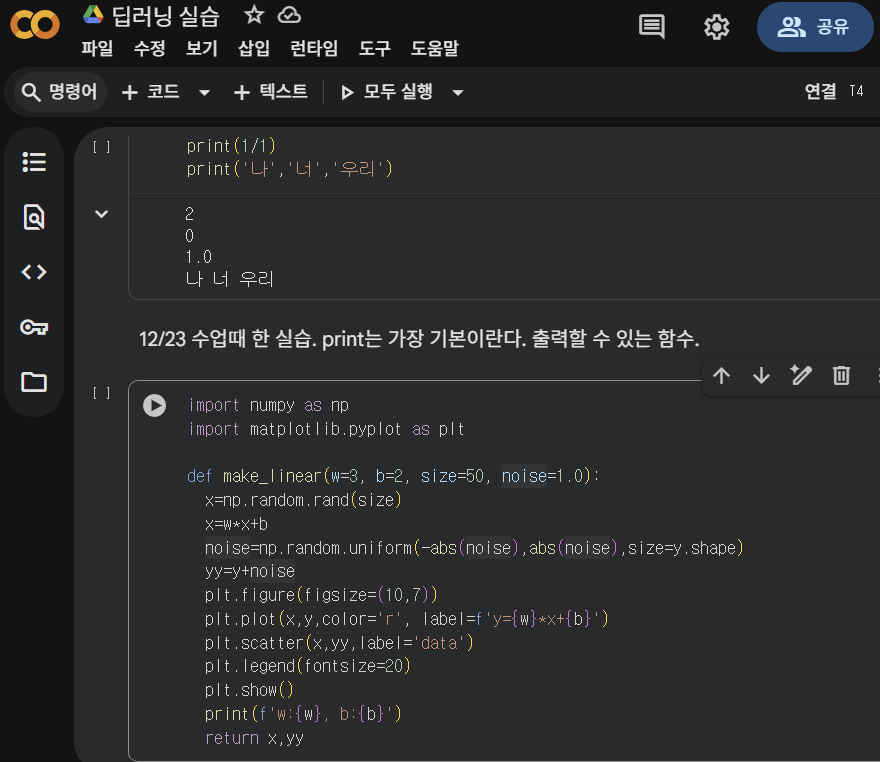Screen dimensions: 880x762
Task: Run the code cell with the play button
Action: coord(153,404)
